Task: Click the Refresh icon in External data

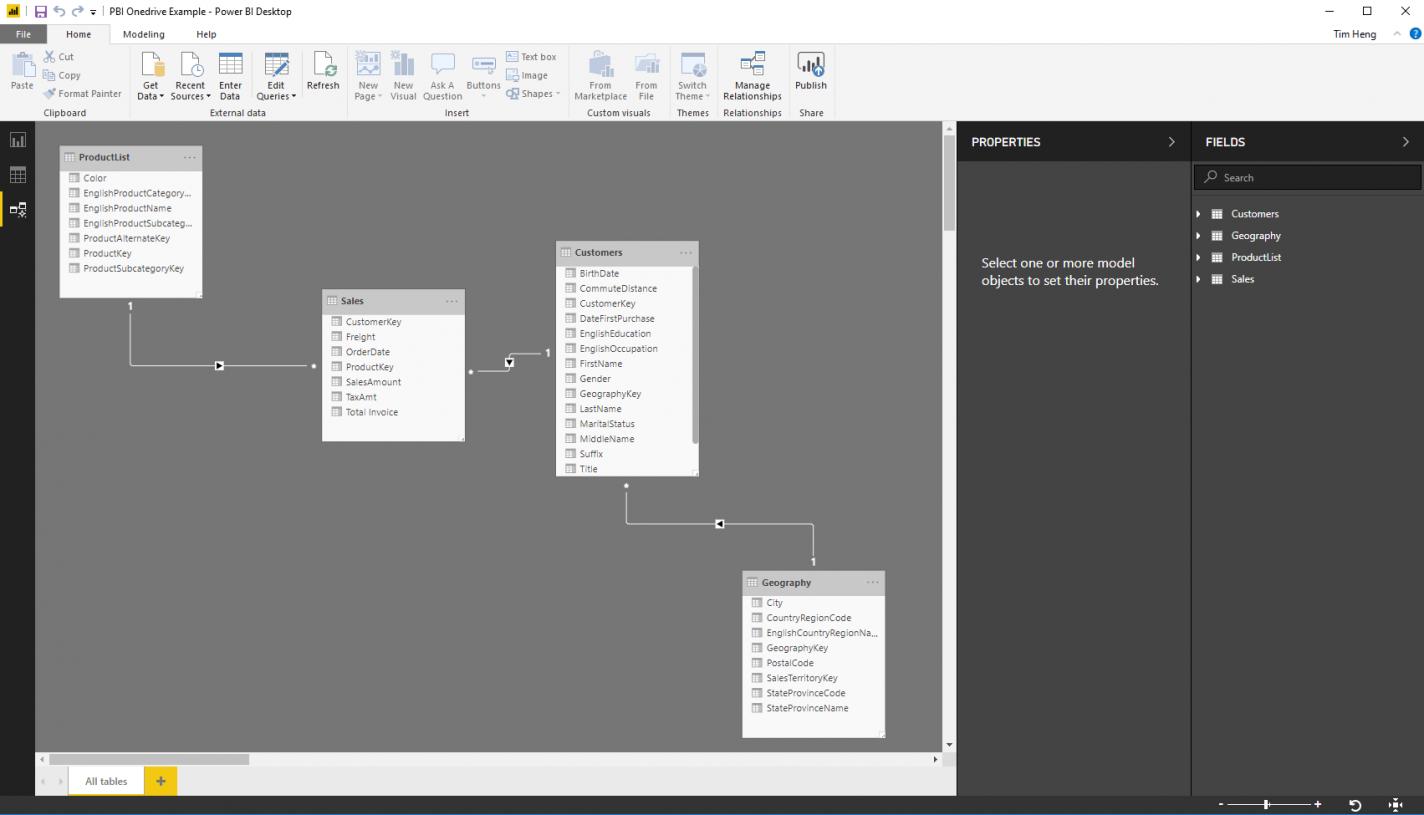Action: (x=323, y=64)
